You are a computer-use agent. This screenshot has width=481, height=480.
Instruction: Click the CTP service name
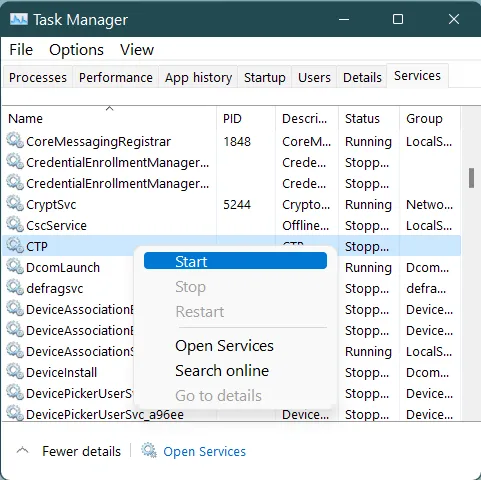tap(37, 246)
